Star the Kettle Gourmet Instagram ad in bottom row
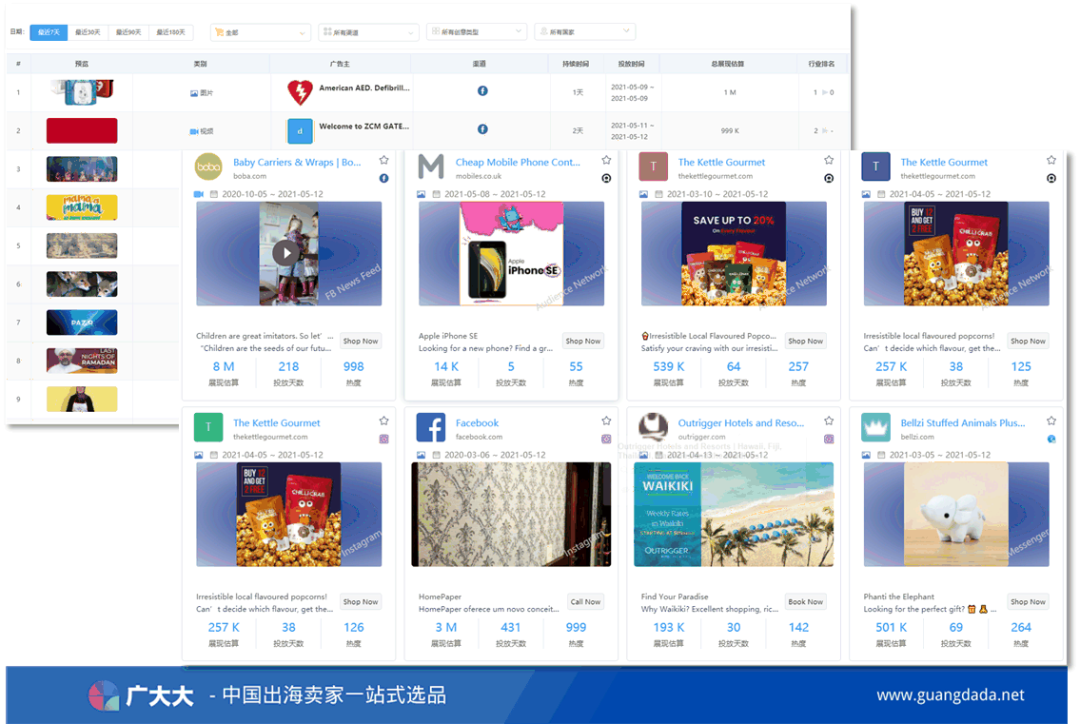Image resolution: width=1080 pixels, height=724 pixels. pos(384,420)
